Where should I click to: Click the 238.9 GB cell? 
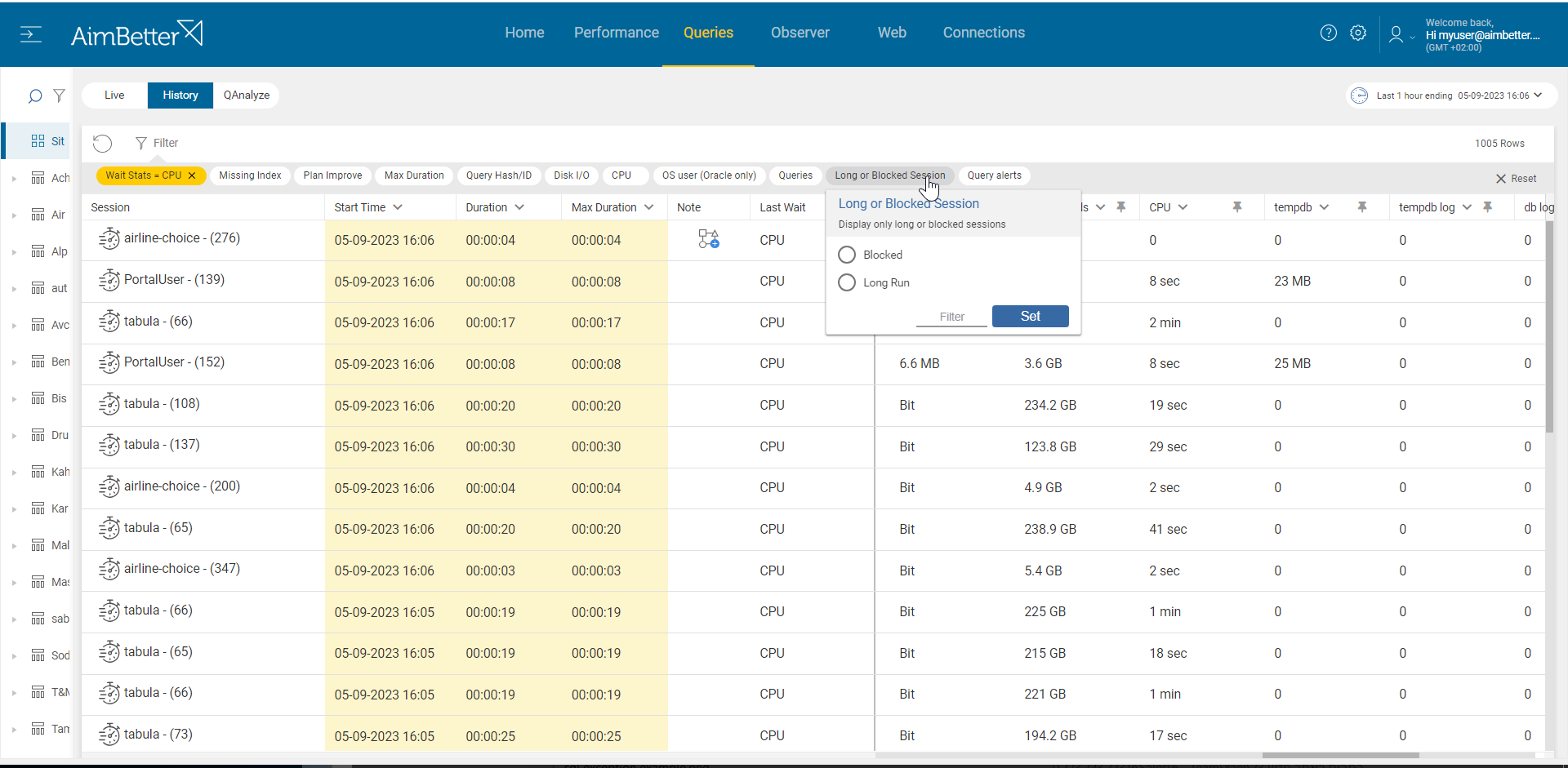(1050, 529)
